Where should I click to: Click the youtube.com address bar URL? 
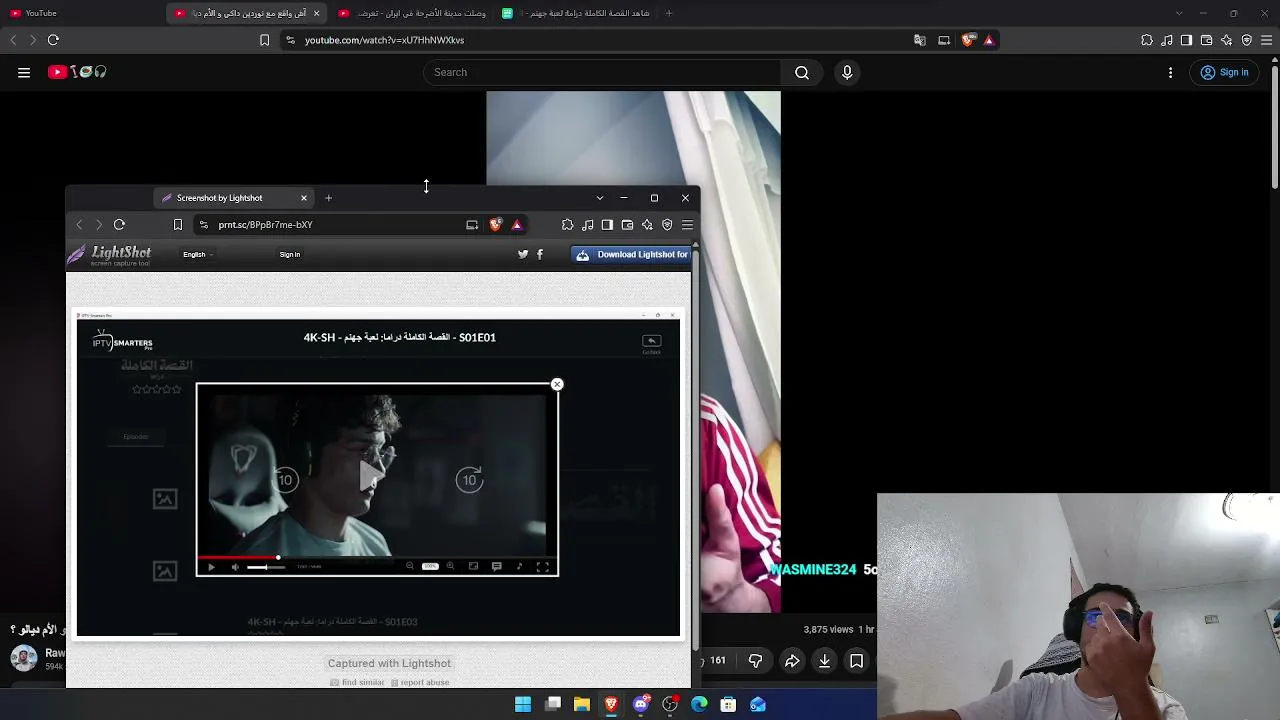(x=384, y=40)
